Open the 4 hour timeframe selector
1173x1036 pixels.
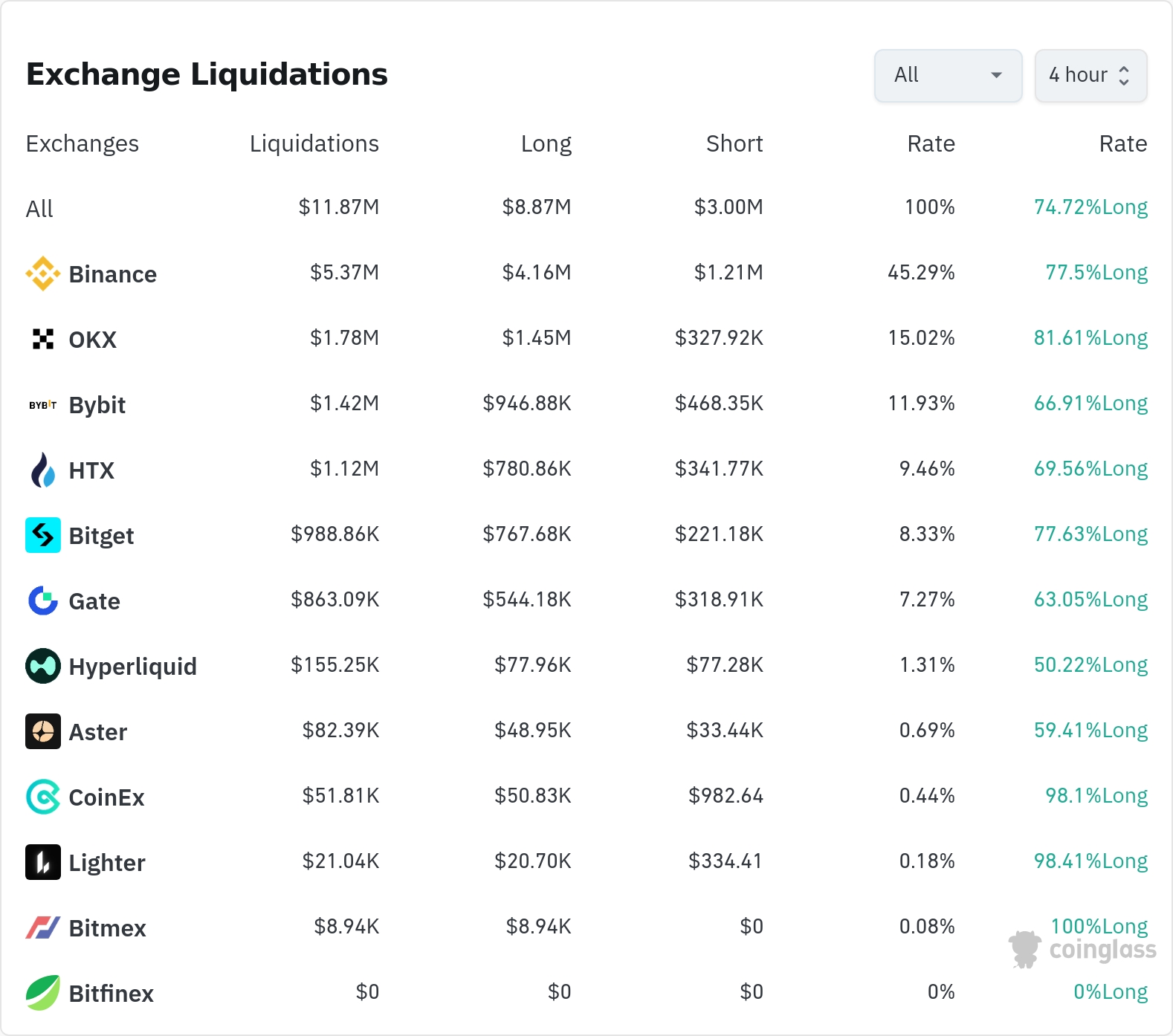pos(1090,75)
